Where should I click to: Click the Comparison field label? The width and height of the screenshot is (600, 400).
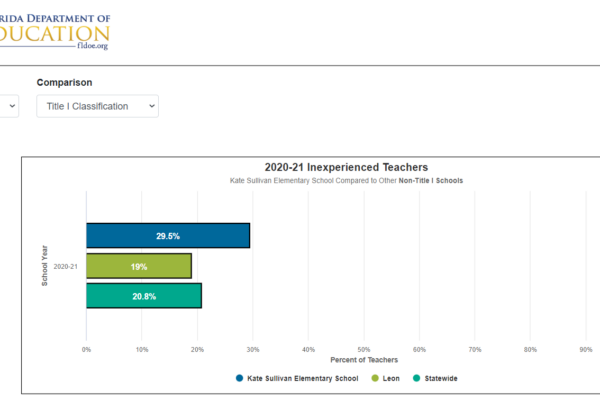(64, 83)
